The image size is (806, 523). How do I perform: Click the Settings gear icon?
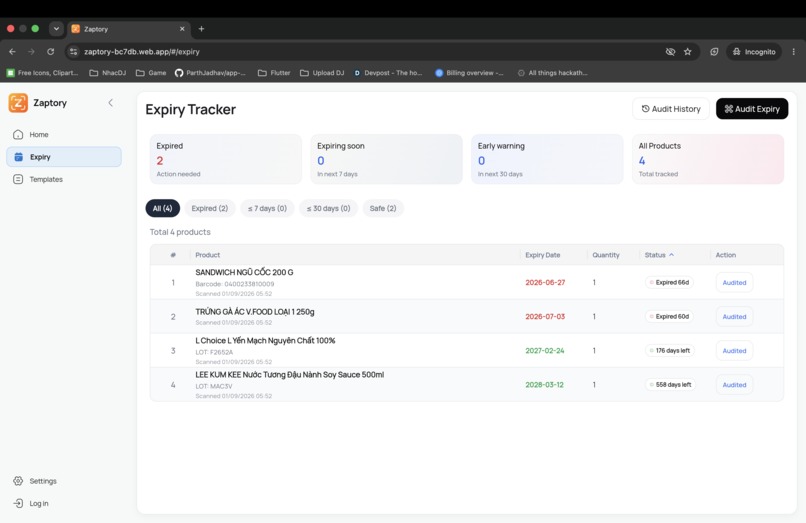pyautogui.click(x=18, y=481)
